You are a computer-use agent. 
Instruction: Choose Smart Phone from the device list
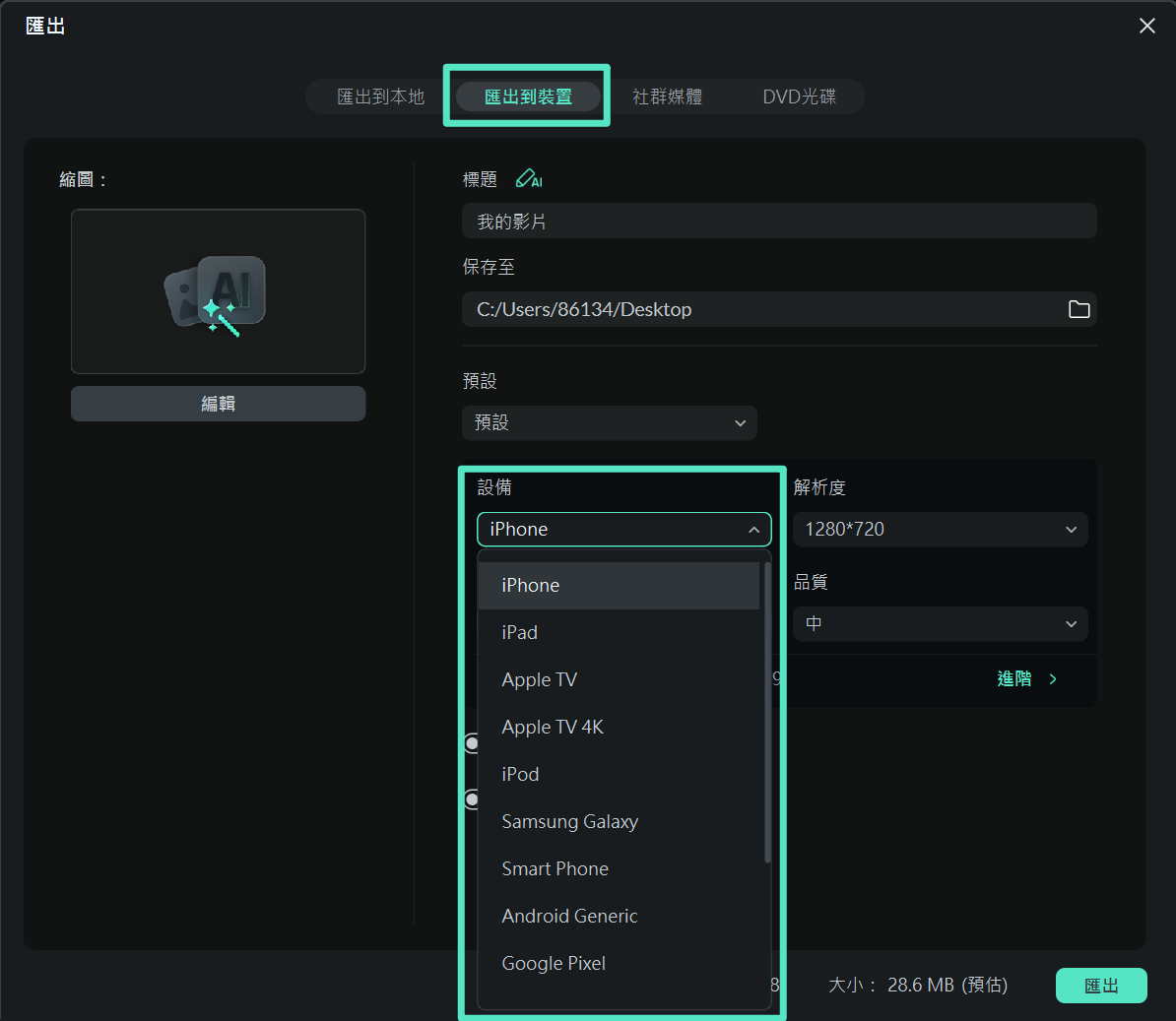pyautogui.click(x=619, y=868)
